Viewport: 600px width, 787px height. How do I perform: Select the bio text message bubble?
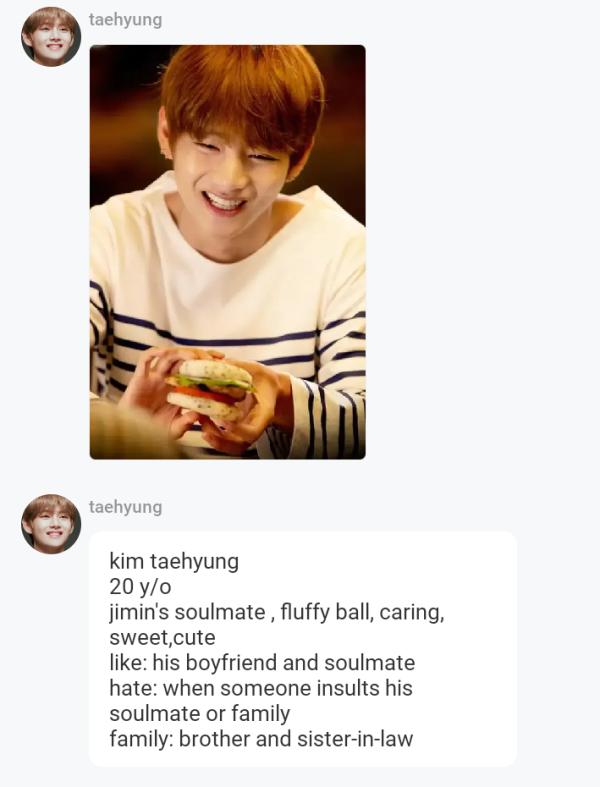click(x=303, y=648)
